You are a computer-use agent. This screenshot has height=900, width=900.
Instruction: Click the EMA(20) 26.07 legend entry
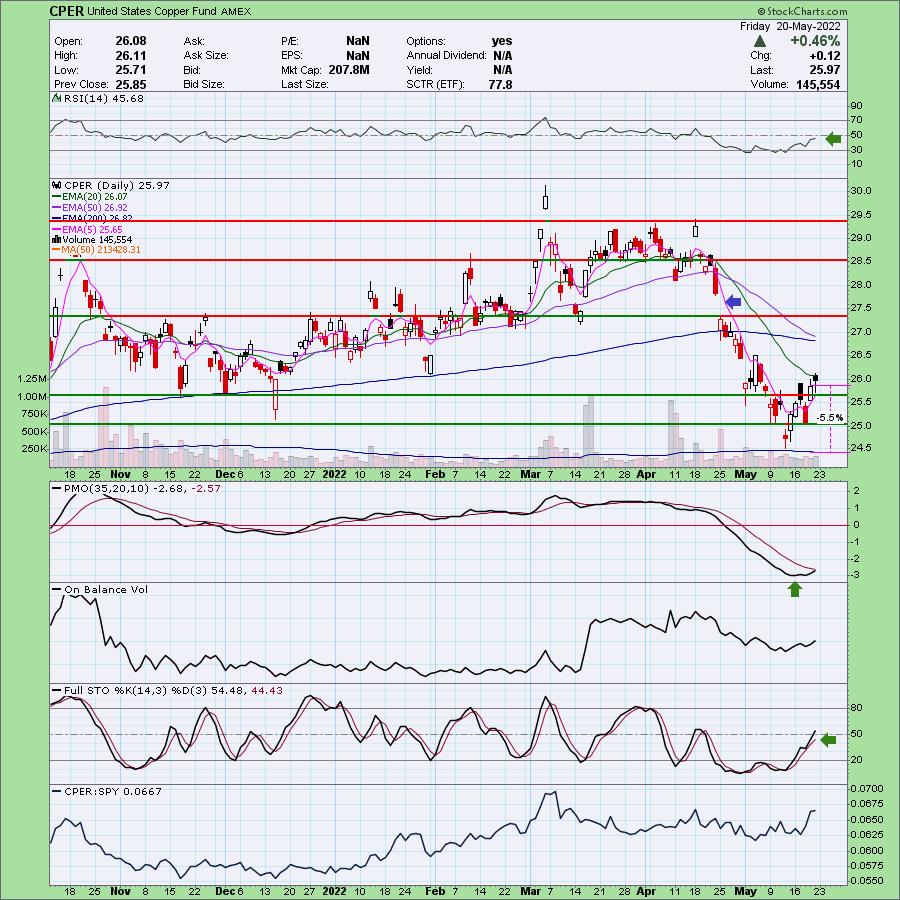pyautogui.click(x=90, y=197)
